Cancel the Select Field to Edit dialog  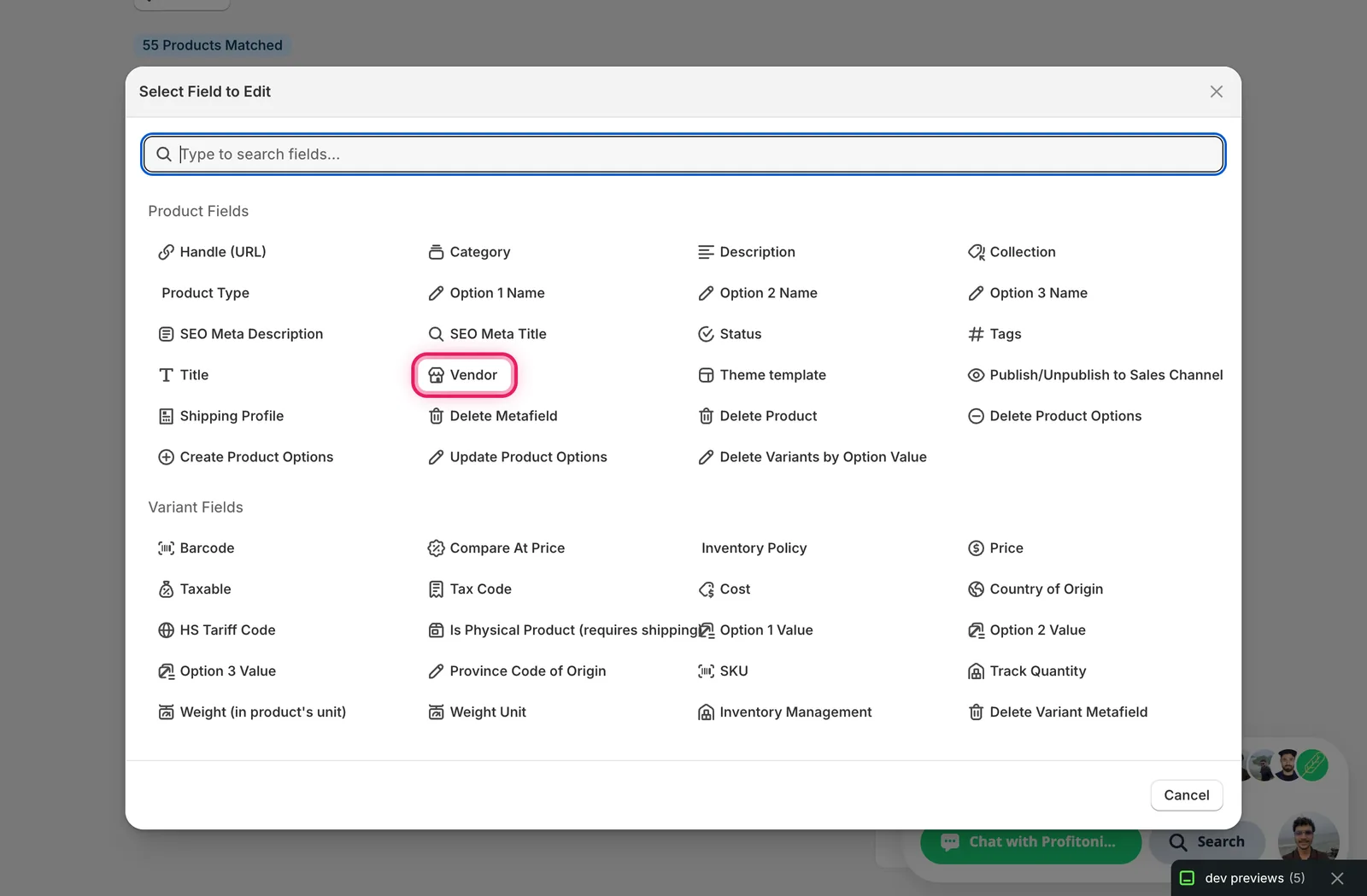tap(1187, 795)
